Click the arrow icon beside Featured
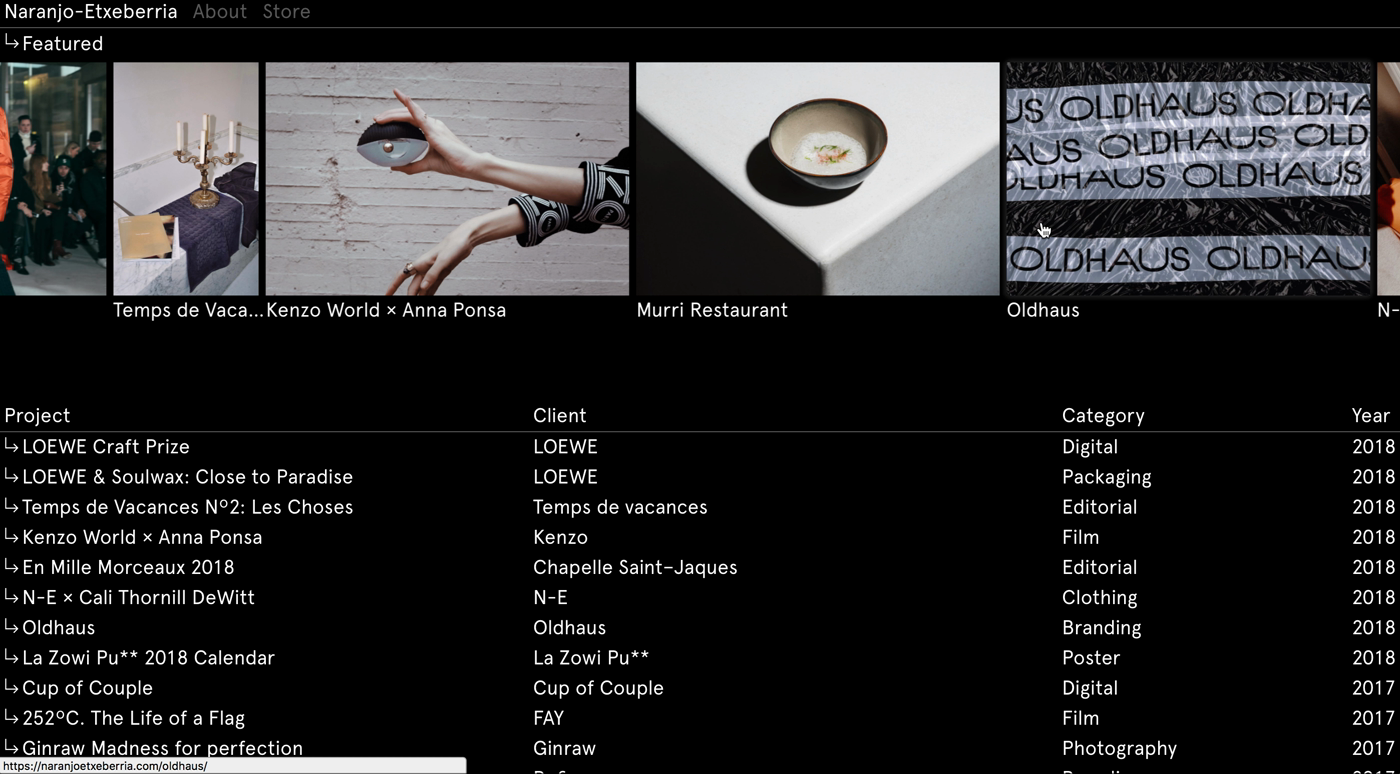 coord(12,42)
